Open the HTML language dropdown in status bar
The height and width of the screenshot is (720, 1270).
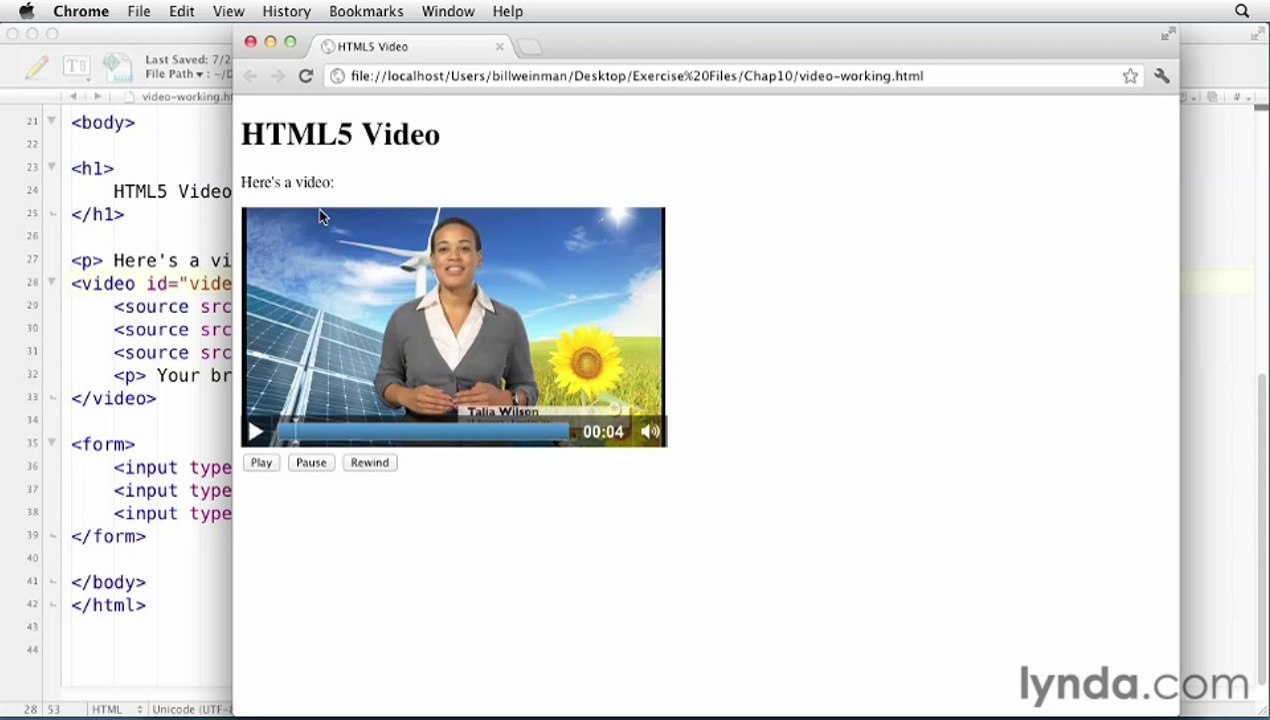pyautogui.click(x=117, y=709)
